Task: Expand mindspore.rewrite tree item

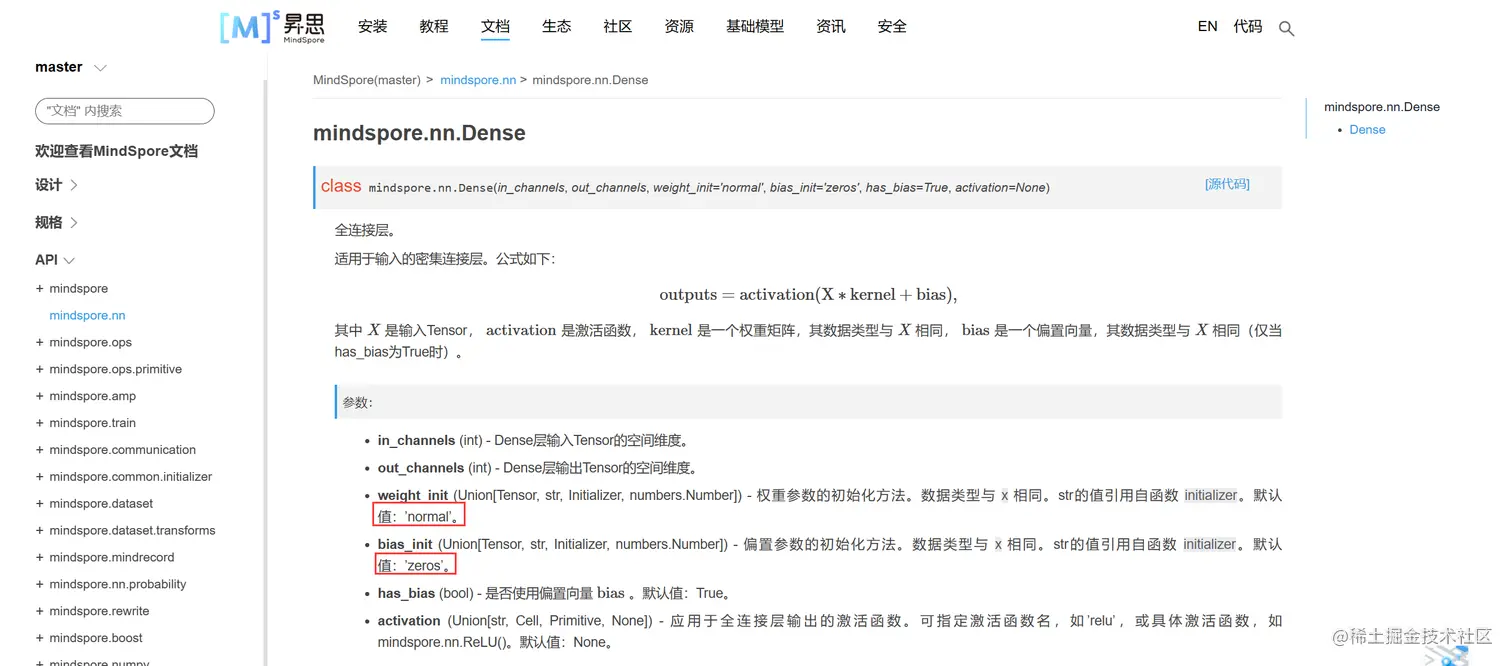Action: coord(40,612)
